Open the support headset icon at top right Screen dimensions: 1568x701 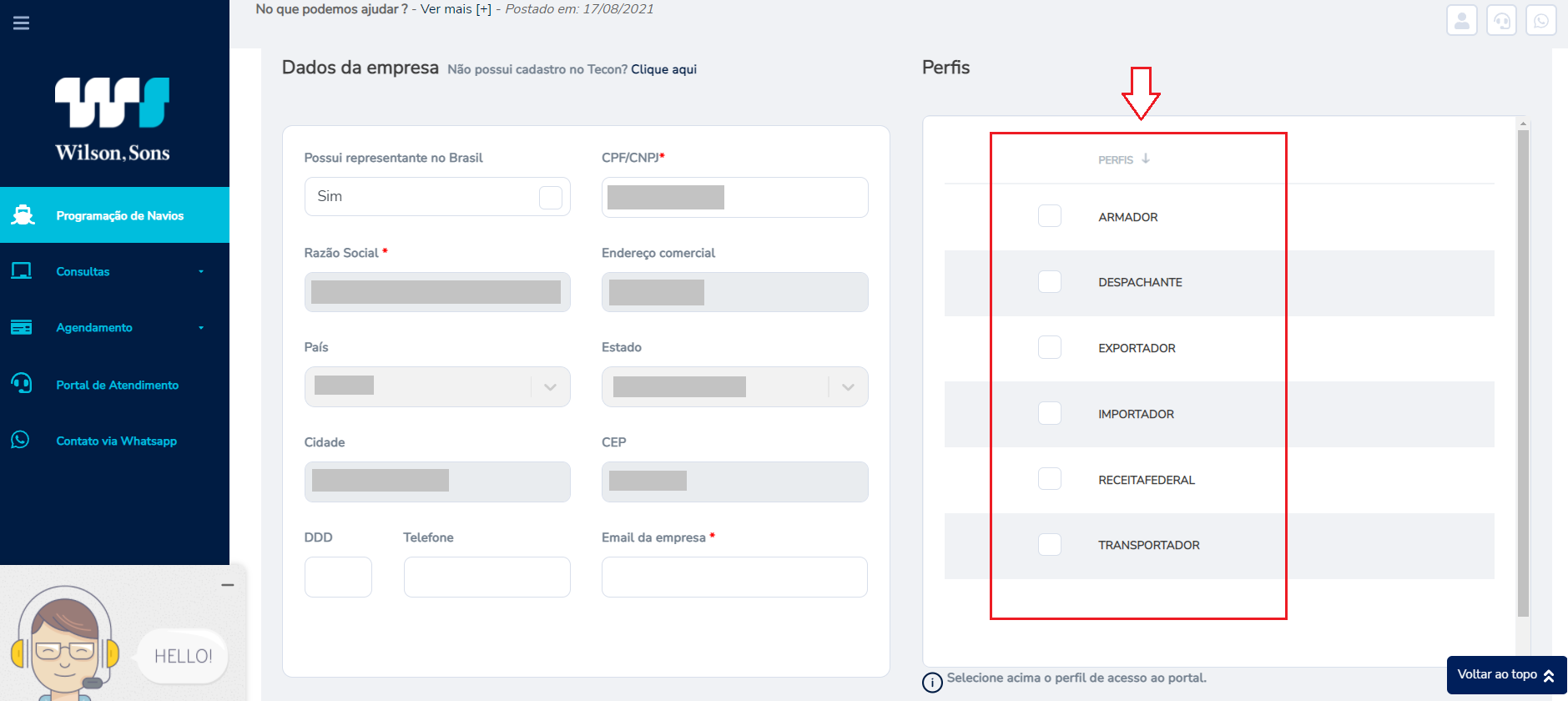pos(1501,21)
